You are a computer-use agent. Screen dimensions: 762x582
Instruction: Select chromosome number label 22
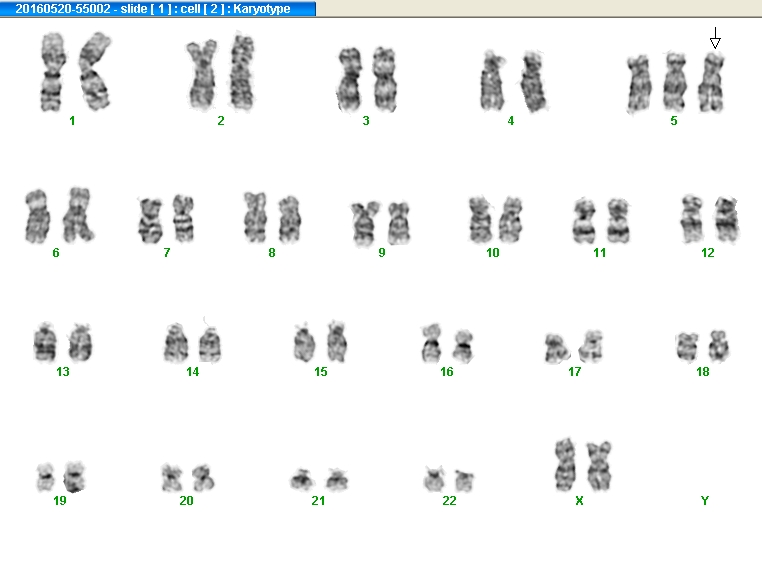tap(450, 501)
